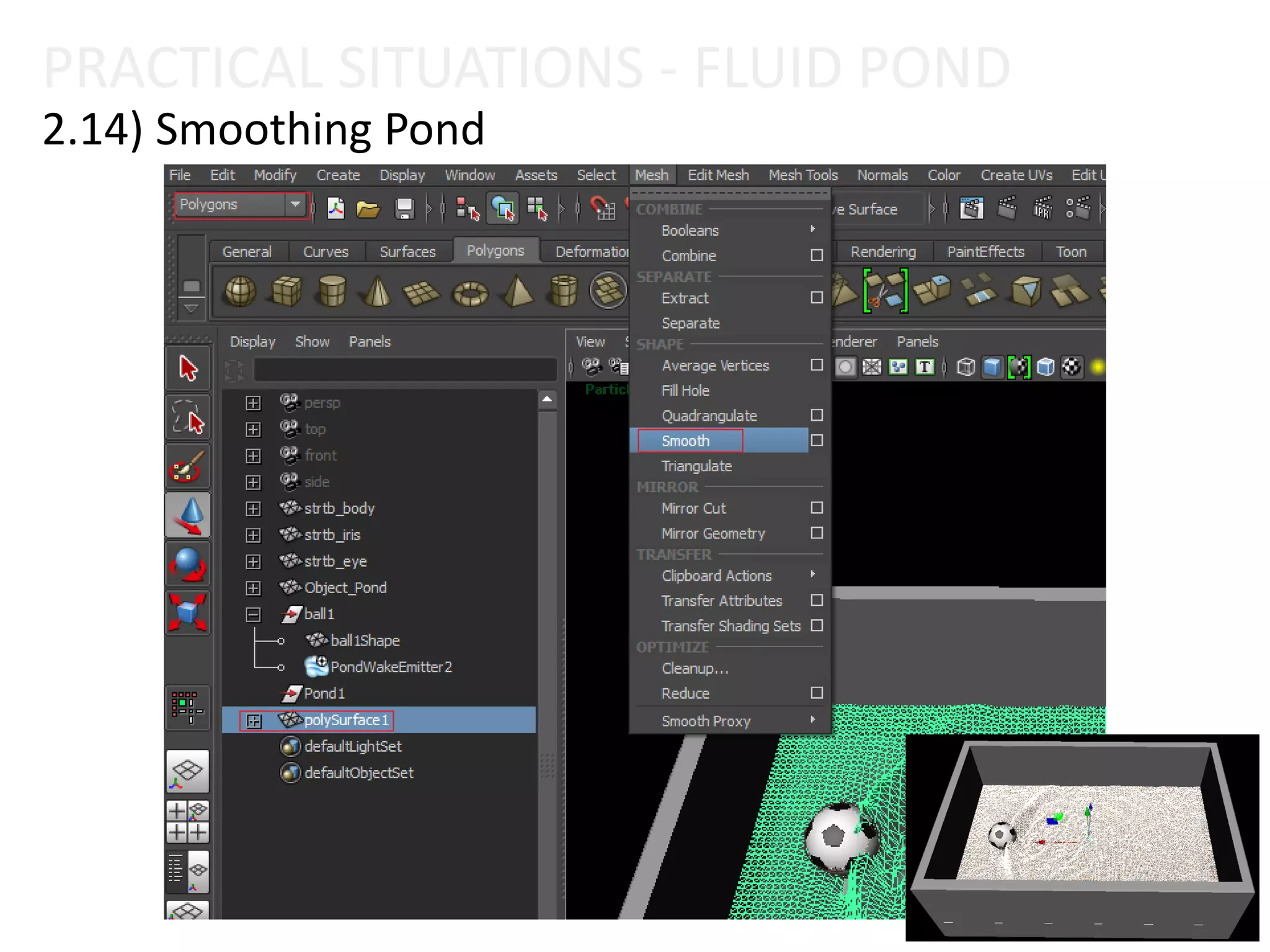The width and height of the screenshot is (1270, 952).
Task: Open Combine option box
Action: tap(817, 255)
